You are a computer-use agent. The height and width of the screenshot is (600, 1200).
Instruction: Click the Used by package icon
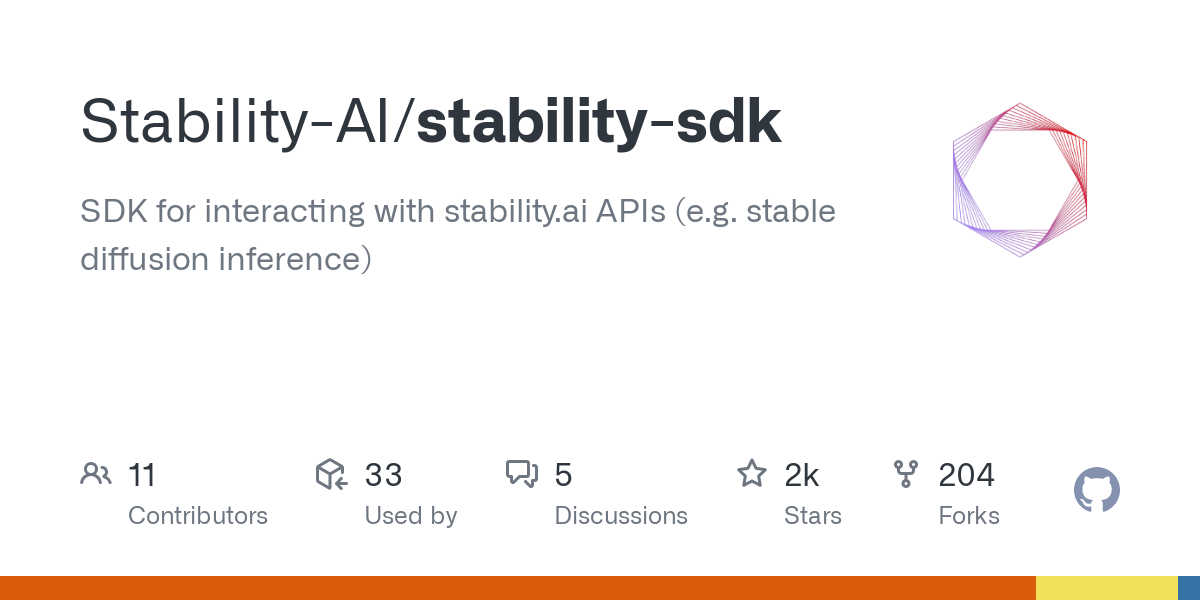[331, 474]
